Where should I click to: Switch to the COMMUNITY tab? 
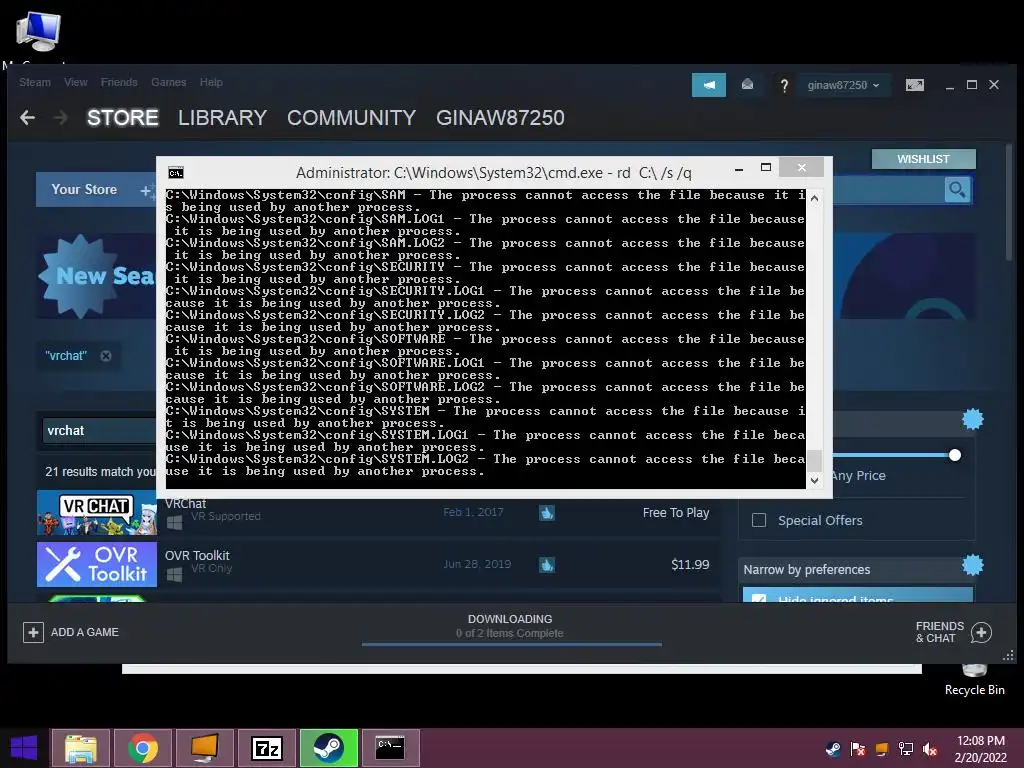[x=351, y=118]
